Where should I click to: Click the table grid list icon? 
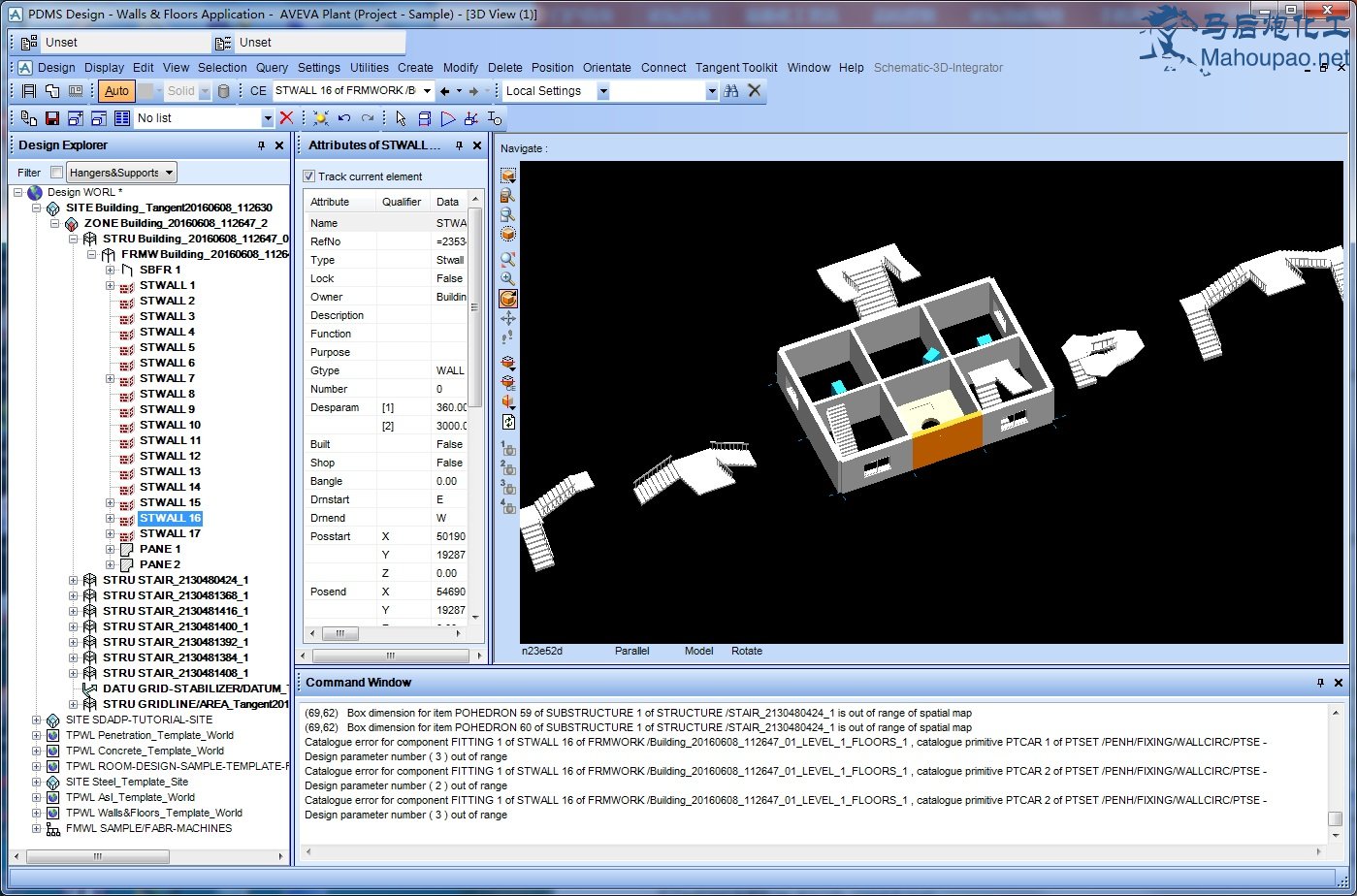[x=121, y=118]
